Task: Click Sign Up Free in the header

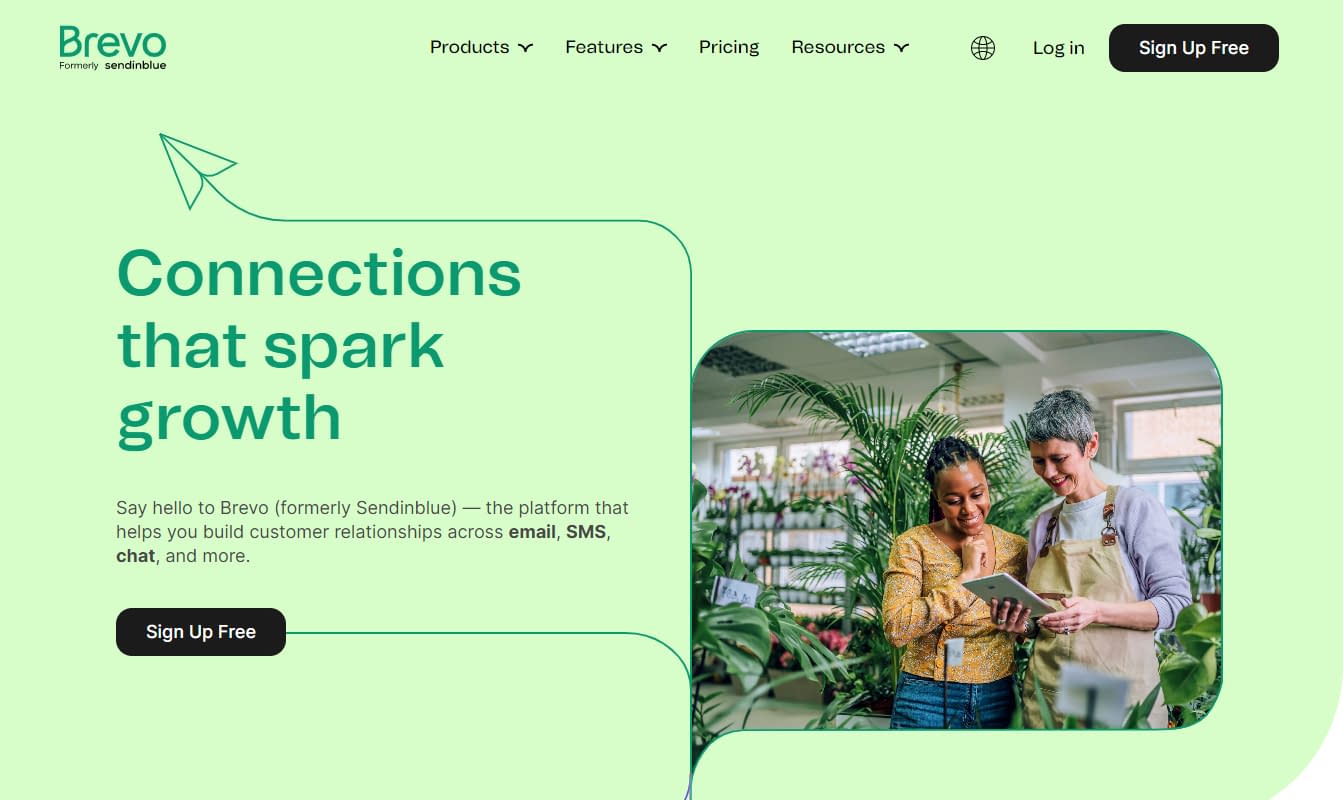Action: click(1194, 48)
